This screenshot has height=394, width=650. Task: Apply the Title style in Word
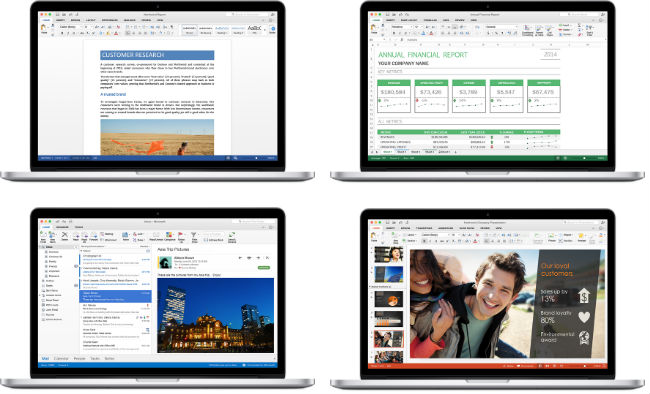click(x=254, y=30)
